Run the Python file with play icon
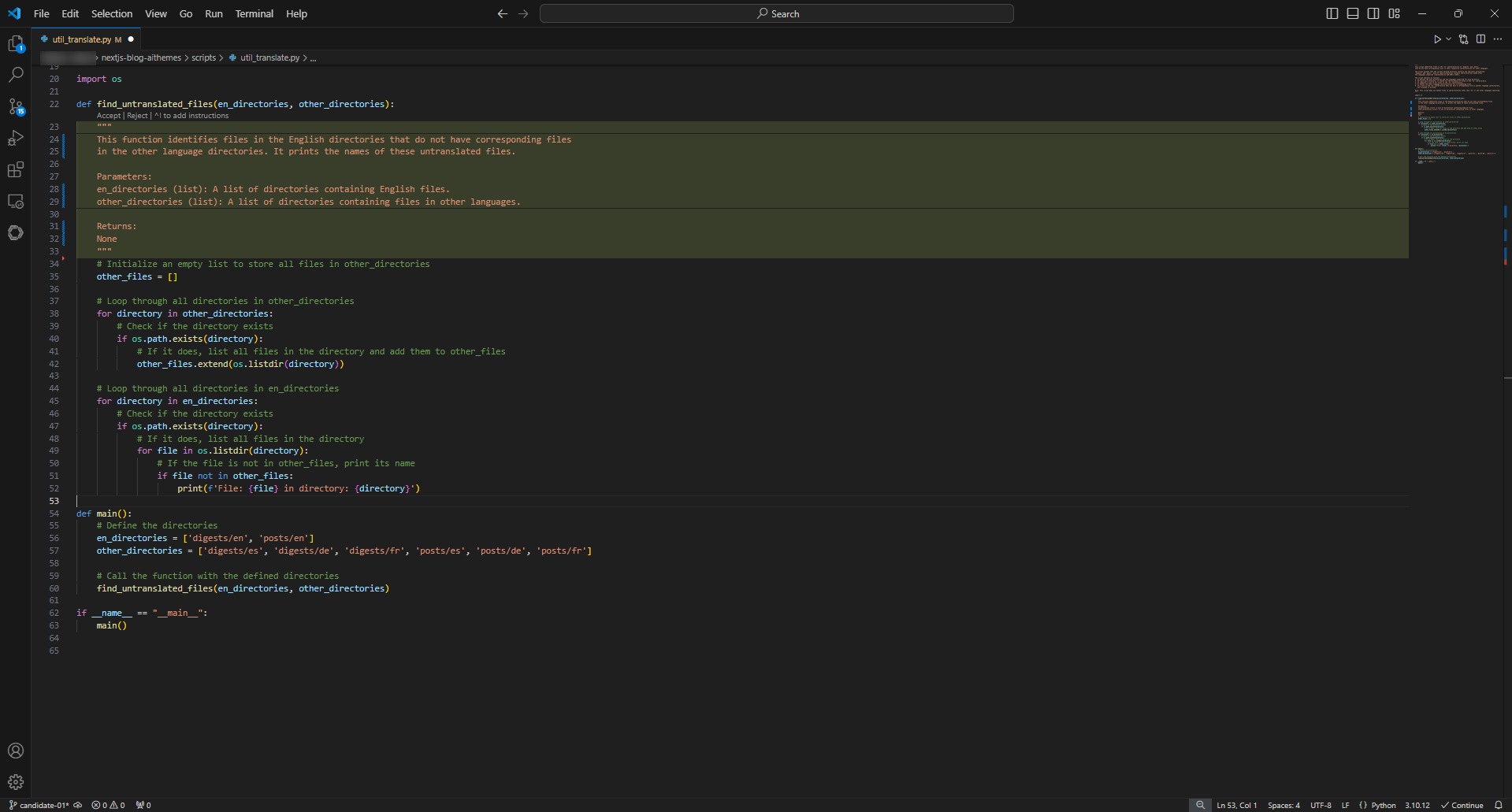This screenshot has height=812, width=1512. click(1437, 39)
